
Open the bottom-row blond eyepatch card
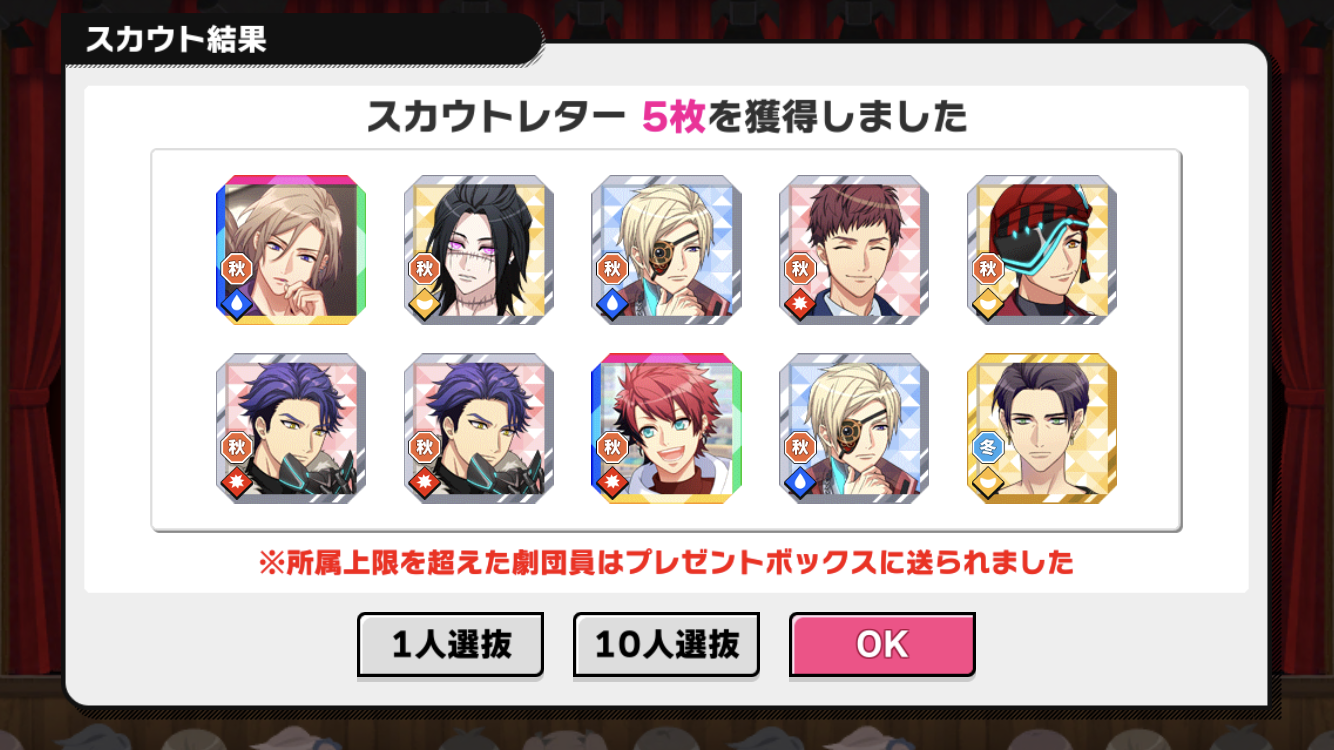click(854, 428)
